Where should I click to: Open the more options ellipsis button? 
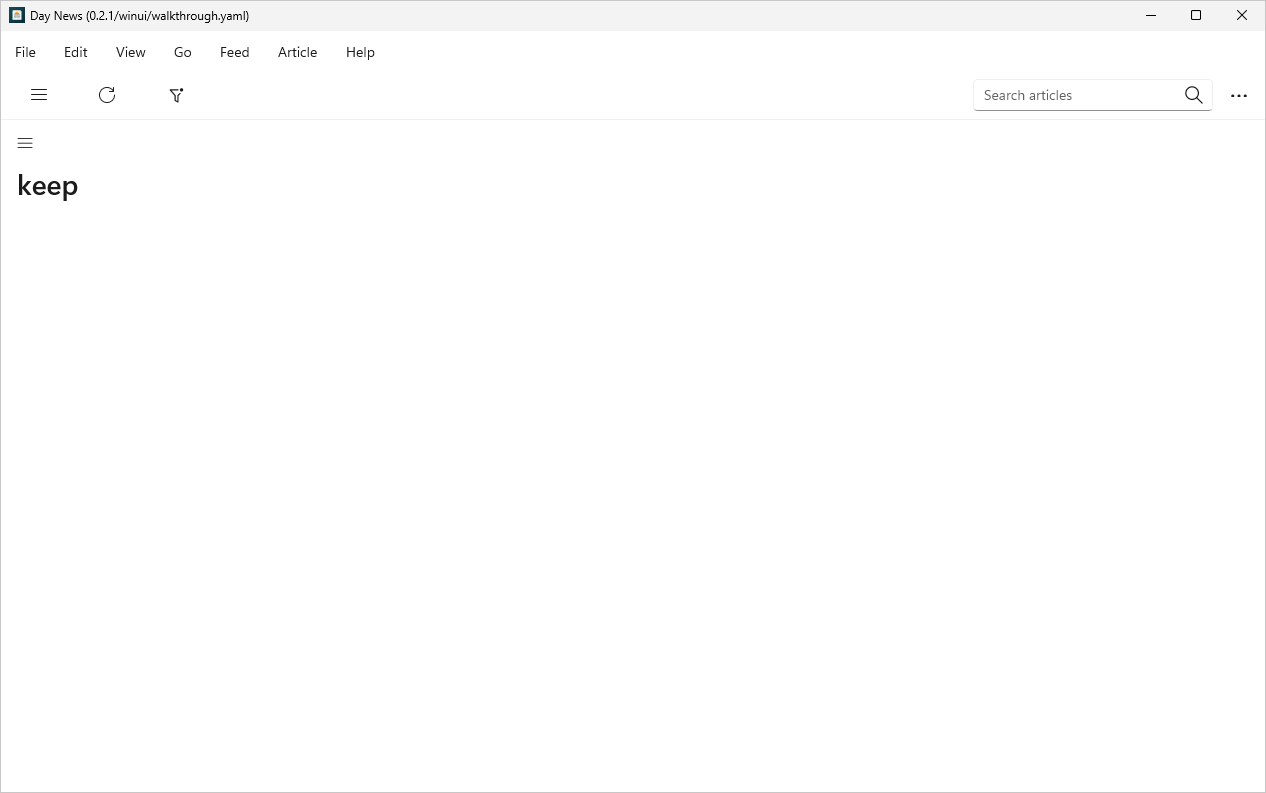tap(1239, 95)
